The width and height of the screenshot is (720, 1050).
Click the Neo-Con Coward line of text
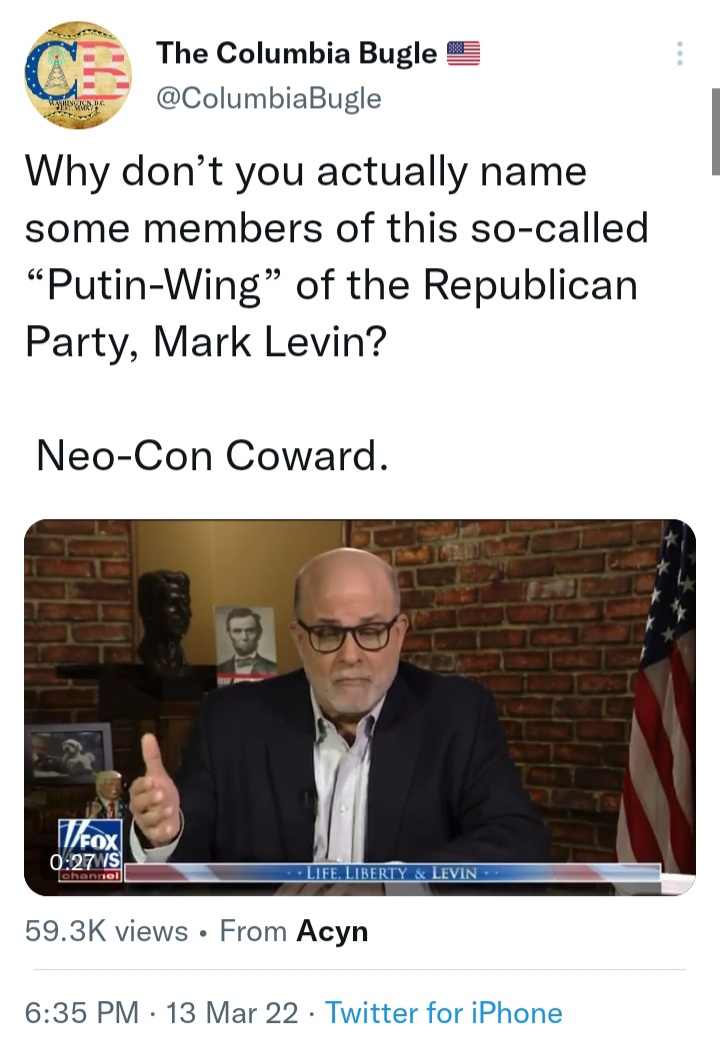pyautogui.click(x=212, y=455)
